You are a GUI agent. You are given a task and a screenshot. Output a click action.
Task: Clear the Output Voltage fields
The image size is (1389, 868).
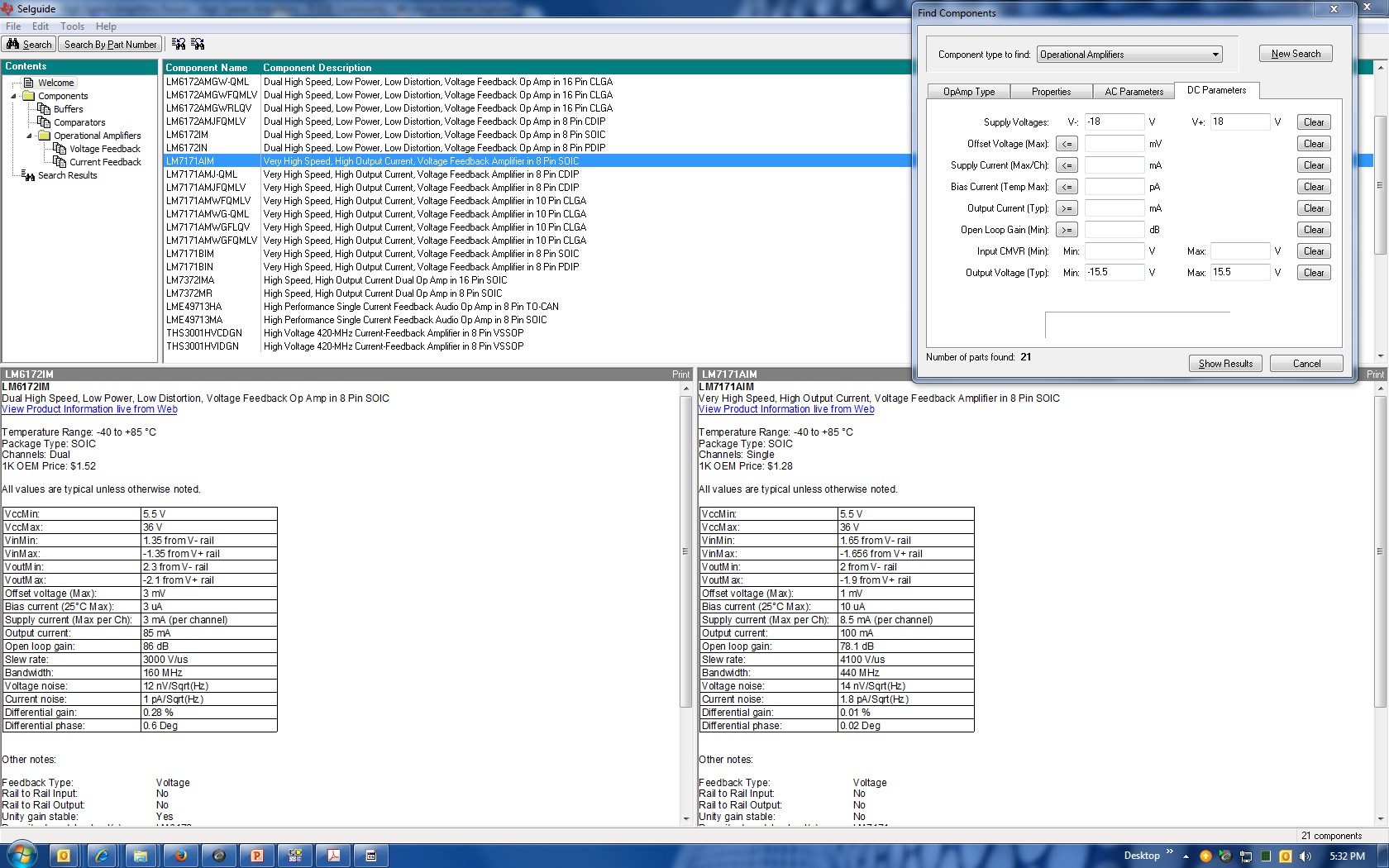[x=1314, y=273]
